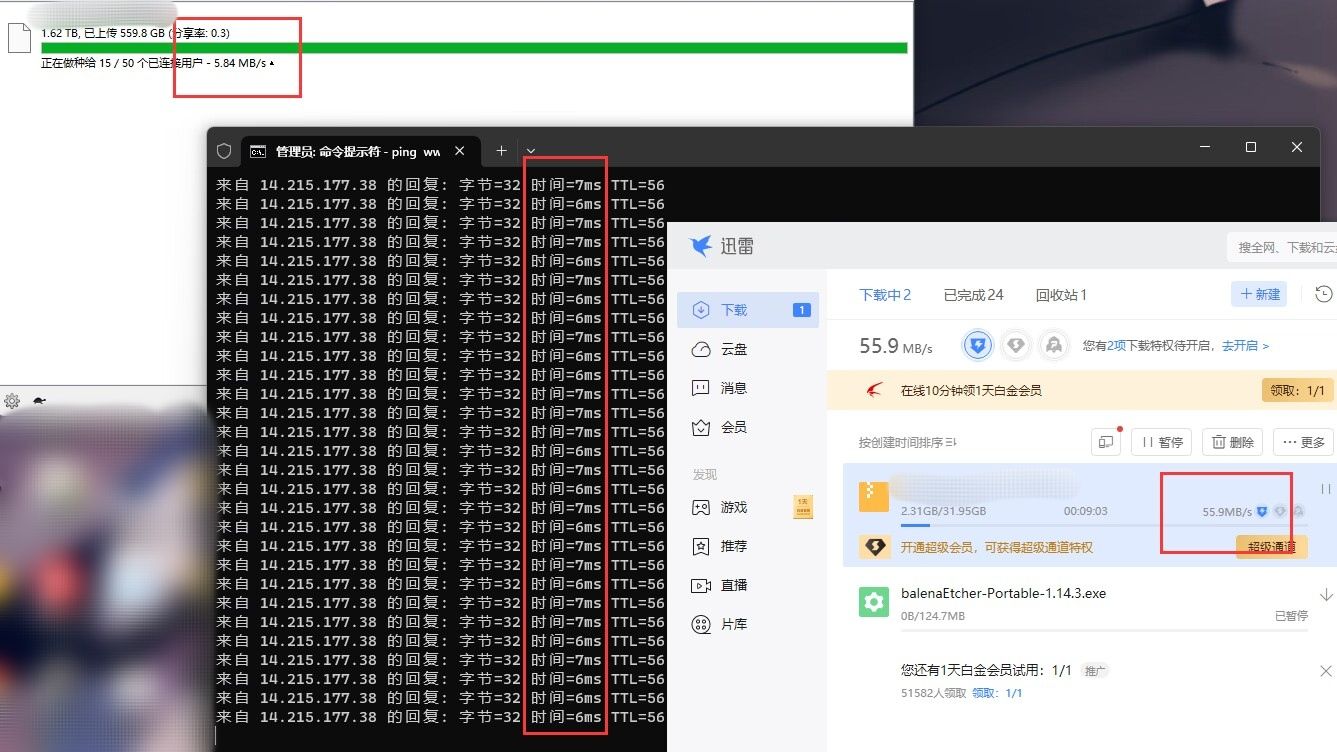Switch to the 已完成 24 tab
1337x752 pixels.
pos(972,295)
